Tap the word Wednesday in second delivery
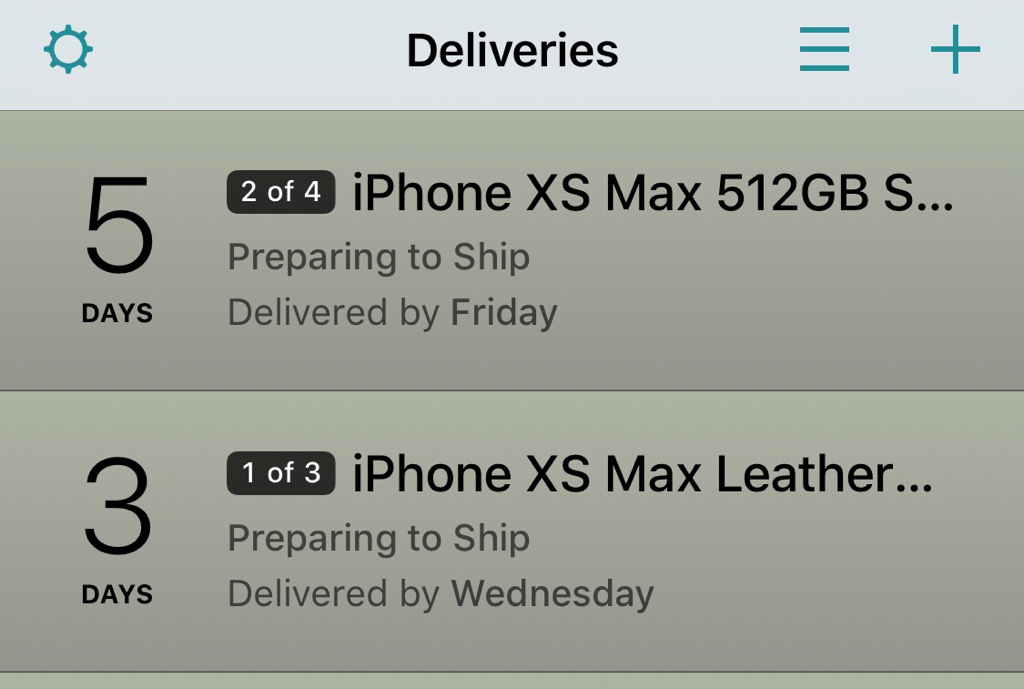 click(x=552, y=594)
